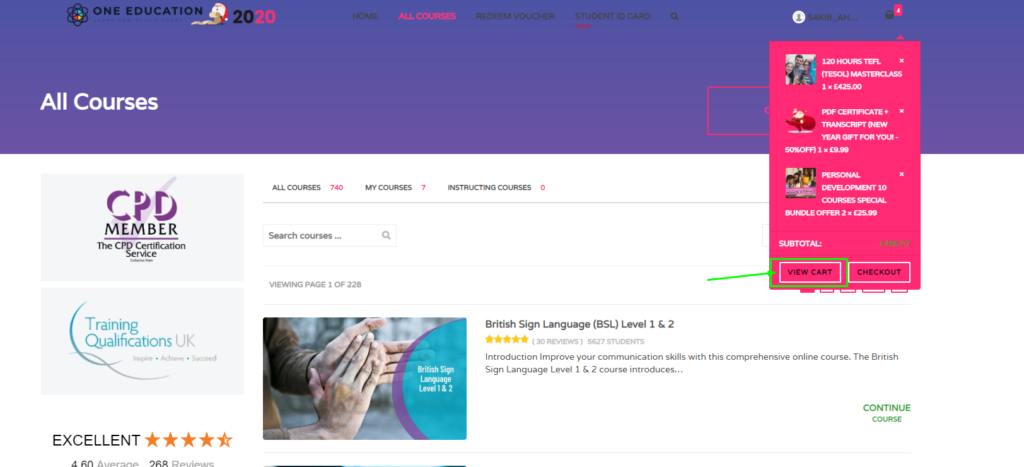Viewport: 1024px width, 467px height.
Task: Click the Checkout button
Action: pos(879,272)
